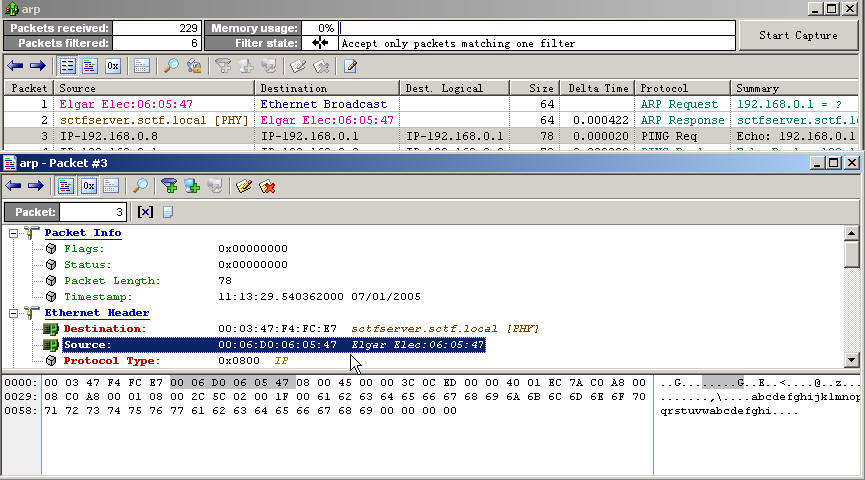Click the [x] icon beside packet number

pyautogui.click(x=145, y=212)
